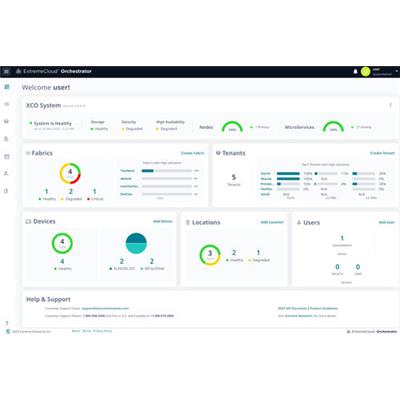Open the fabrics icon in sidebar
The image size is (400, 400).
7,104
